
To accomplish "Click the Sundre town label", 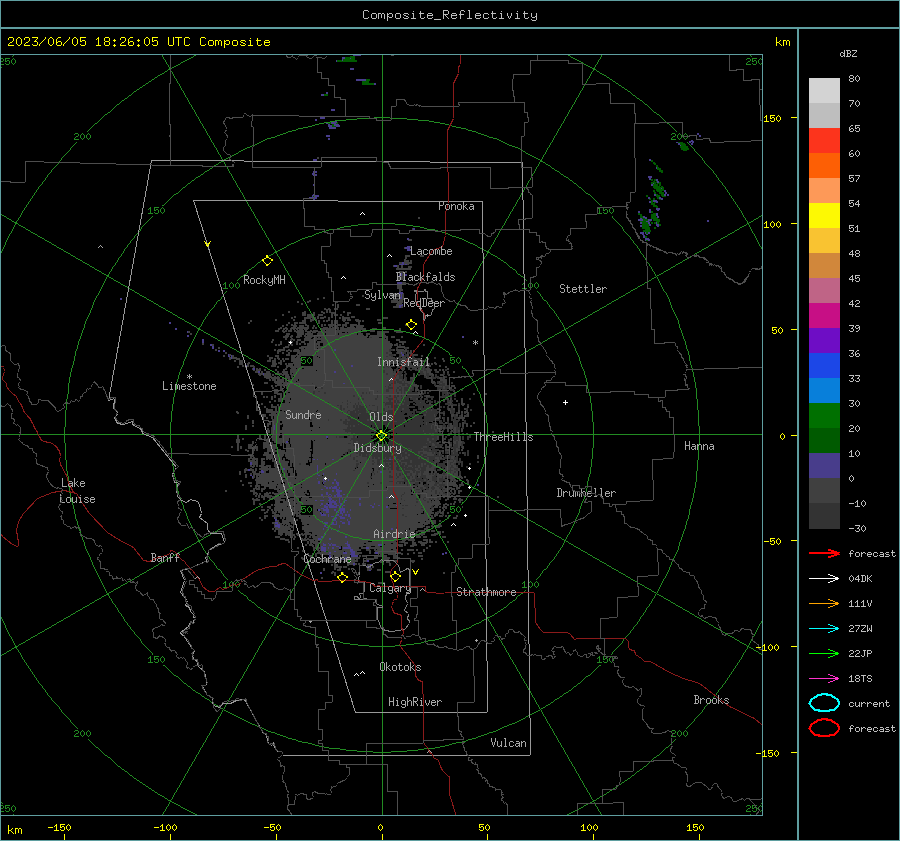I will [x=303, y=414].
